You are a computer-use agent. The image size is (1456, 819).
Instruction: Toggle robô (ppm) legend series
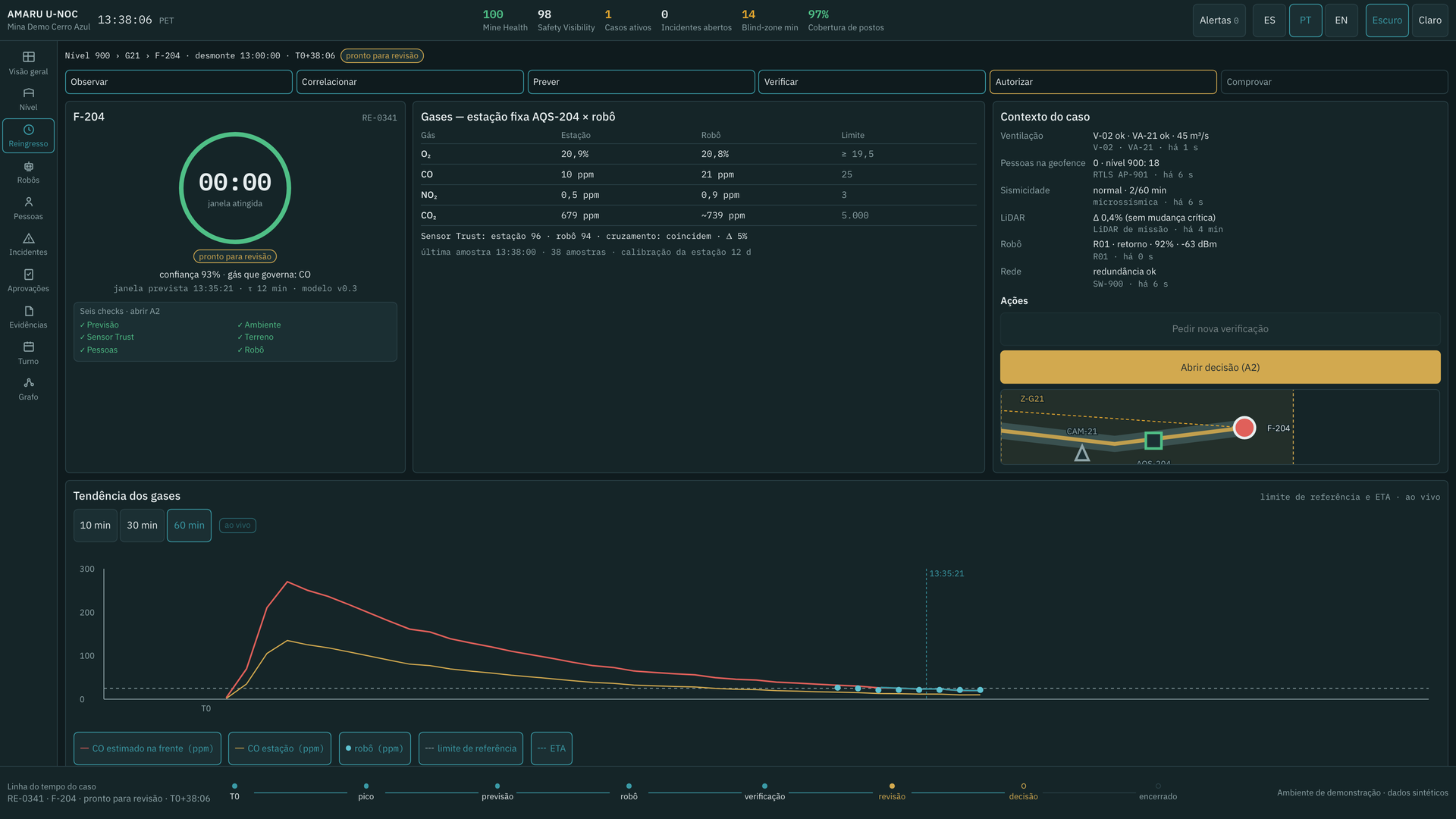tap(375, 748)
